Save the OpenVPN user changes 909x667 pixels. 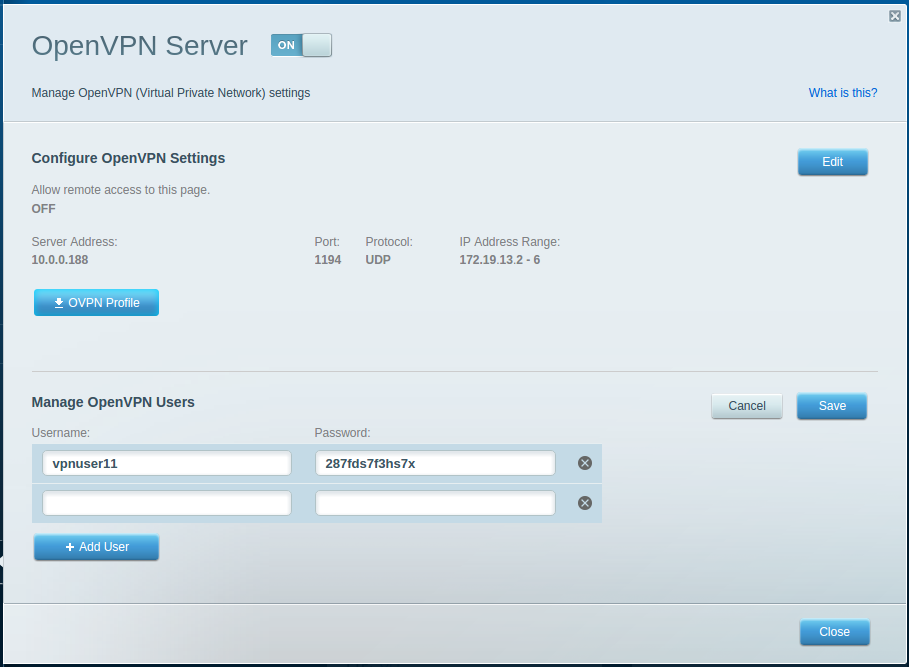click(x=831, y=406)
